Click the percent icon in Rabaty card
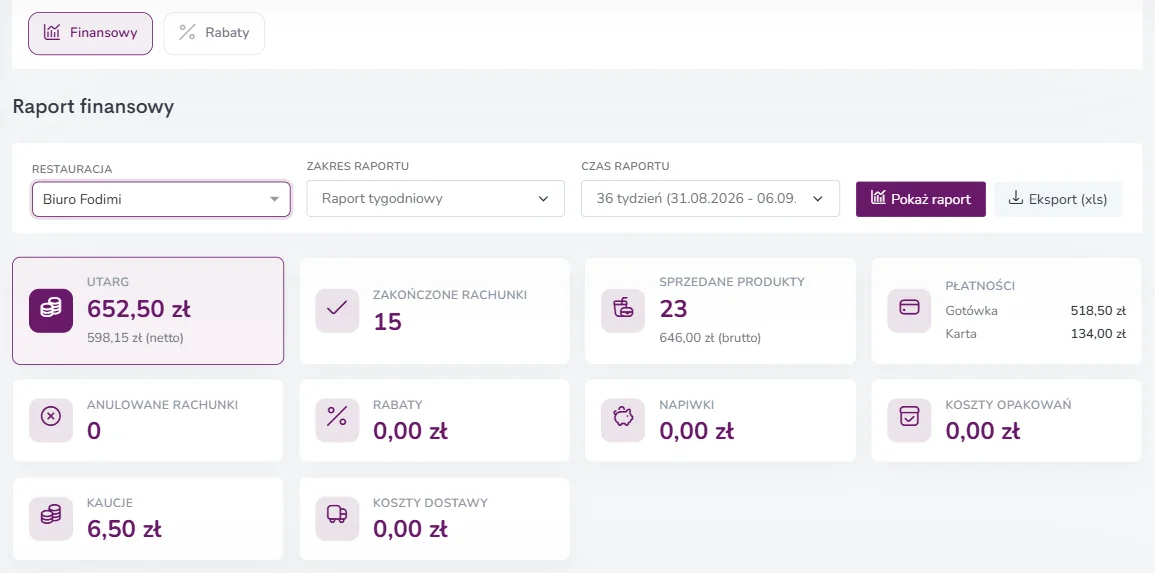1155x573 pixels. click(x=337, y=421)
